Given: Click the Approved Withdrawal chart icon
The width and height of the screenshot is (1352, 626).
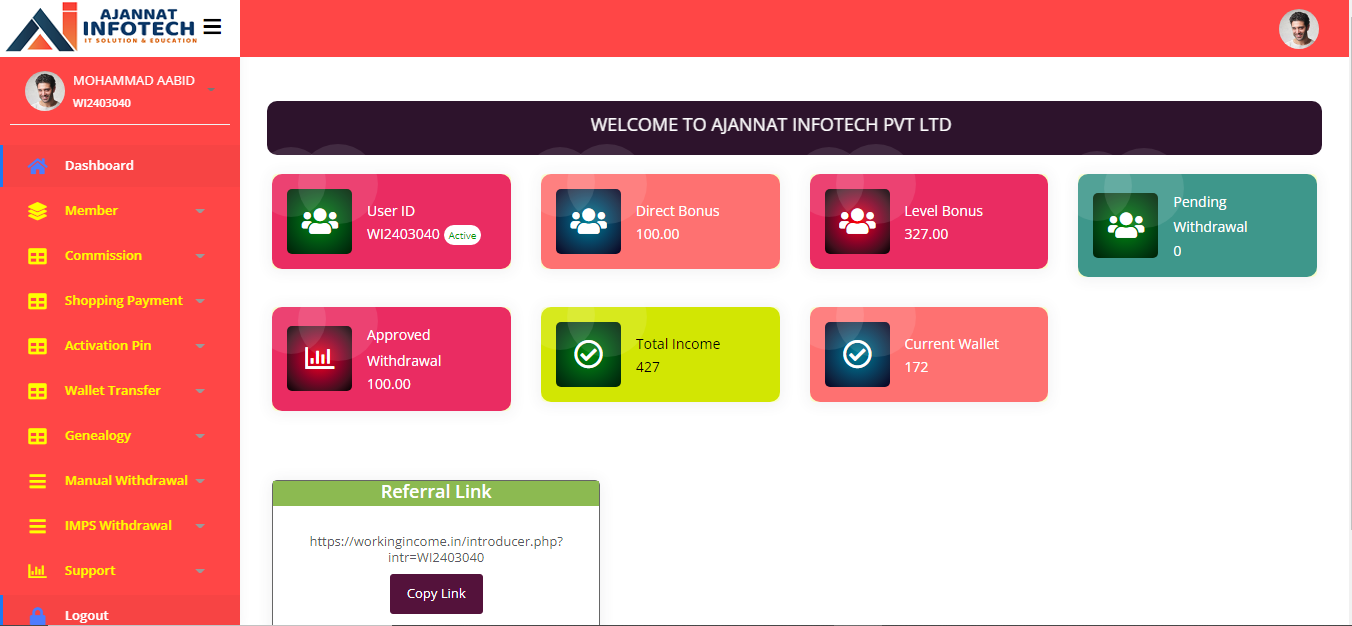Looking at the screenshot, I should [x=319, y=358].
